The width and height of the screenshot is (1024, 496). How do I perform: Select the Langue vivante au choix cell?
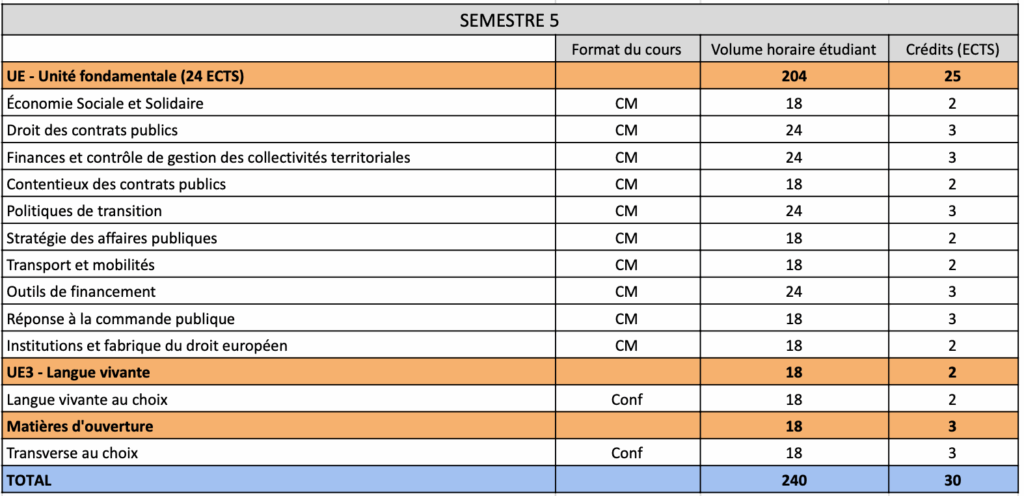[87, 400]
